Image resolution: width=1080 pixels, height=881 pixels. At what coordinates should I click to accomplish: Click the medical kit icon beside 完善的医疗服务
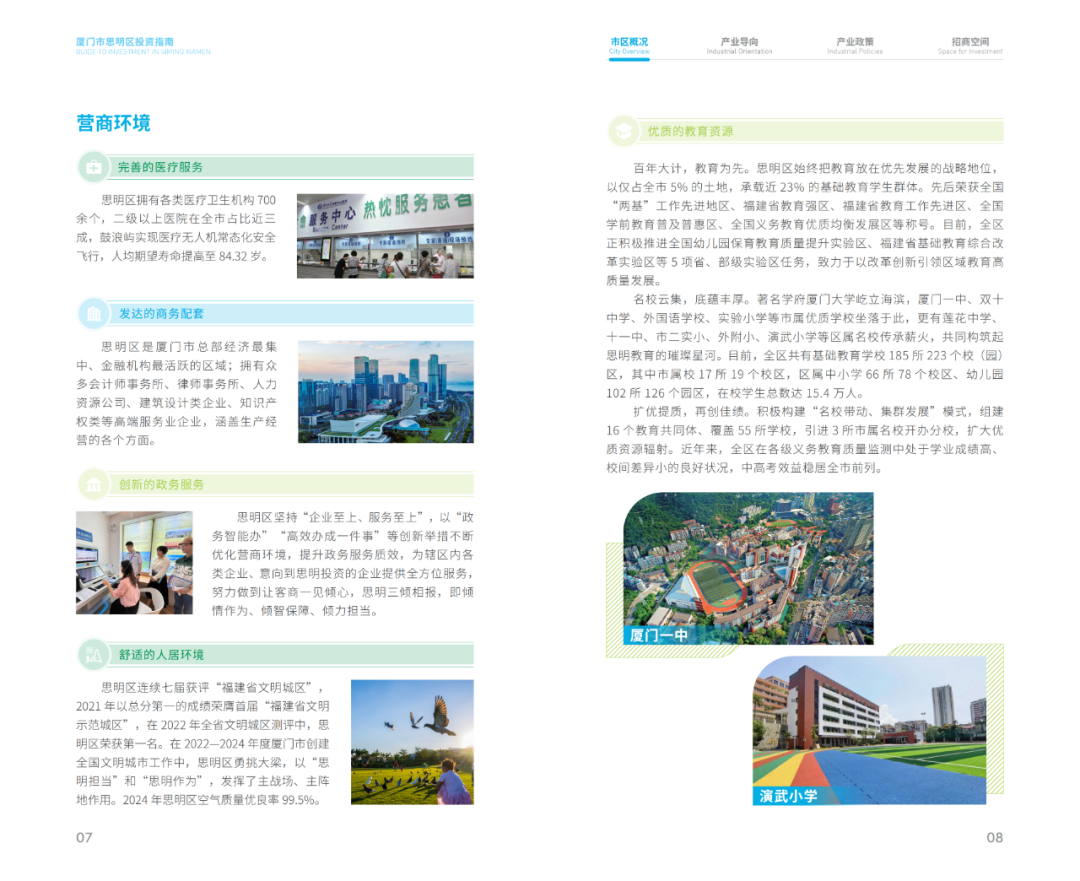click(x=93, y=167)
